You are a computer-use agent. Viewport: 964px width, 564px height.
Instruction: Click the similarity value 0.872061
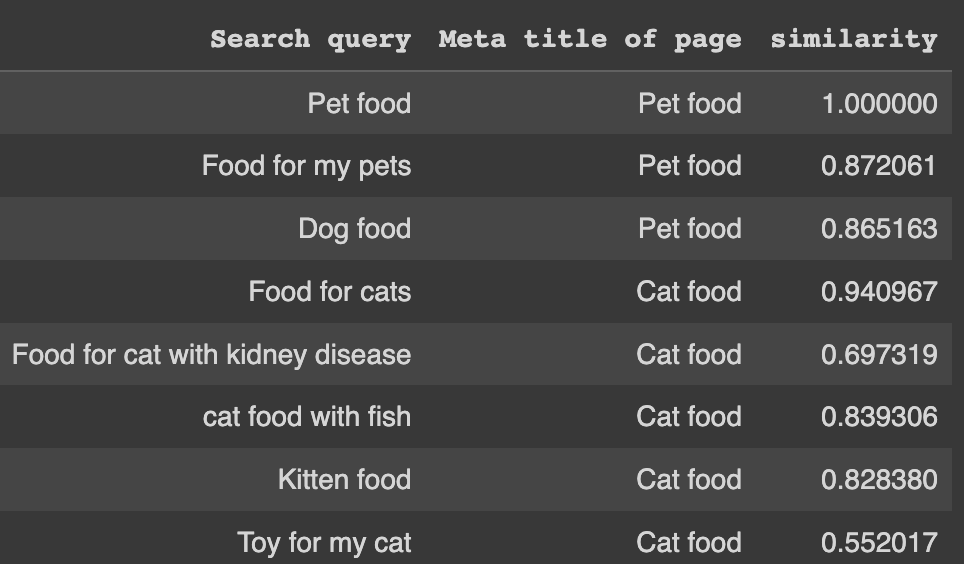[x=879, y=166]
